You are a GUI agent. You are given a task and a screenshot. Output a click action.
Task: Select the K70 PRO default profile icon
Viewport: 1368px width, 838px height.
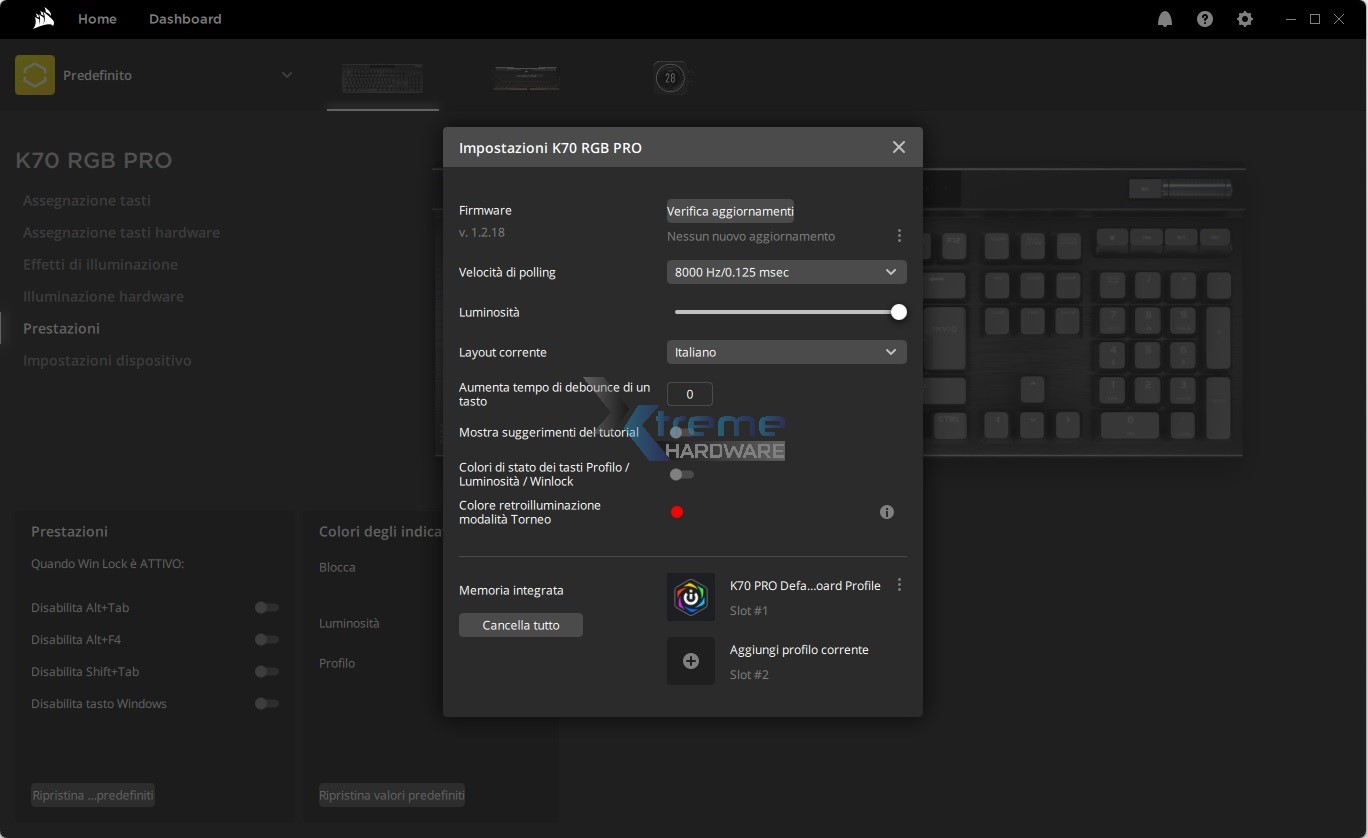691,597
